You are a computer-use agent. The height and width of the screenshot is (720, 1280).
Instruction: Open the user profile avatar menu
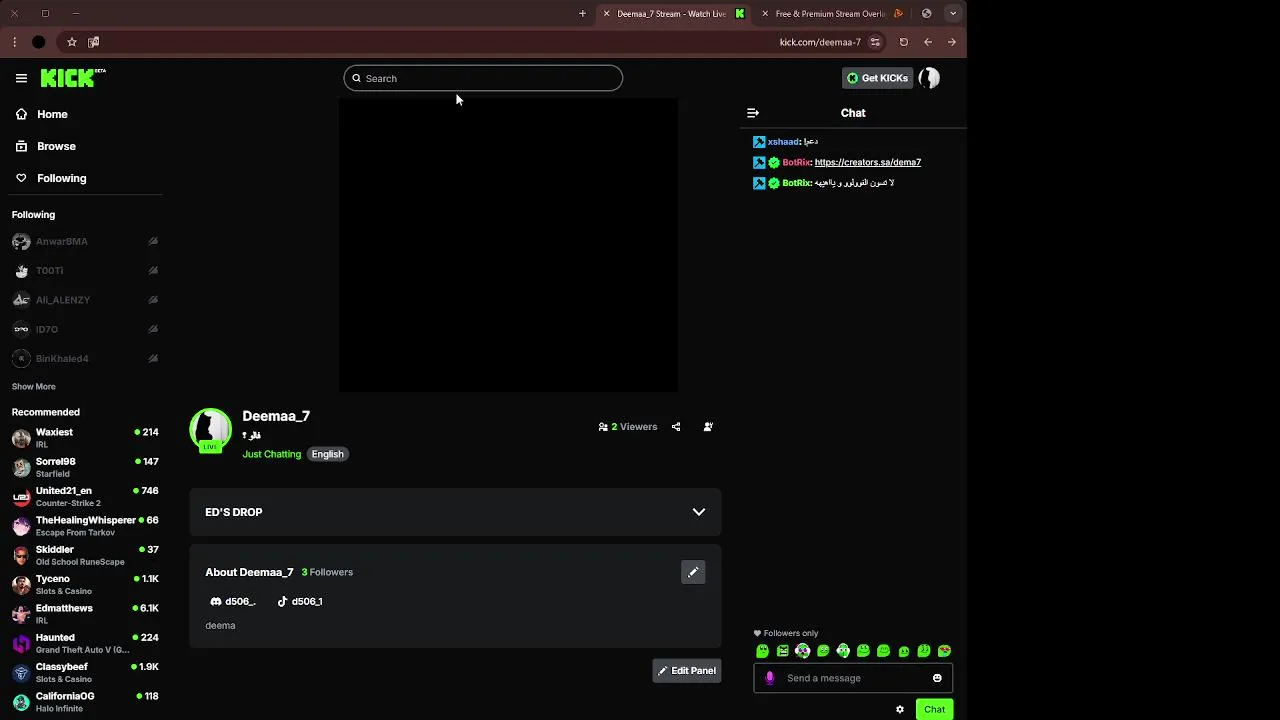[929, 78]
